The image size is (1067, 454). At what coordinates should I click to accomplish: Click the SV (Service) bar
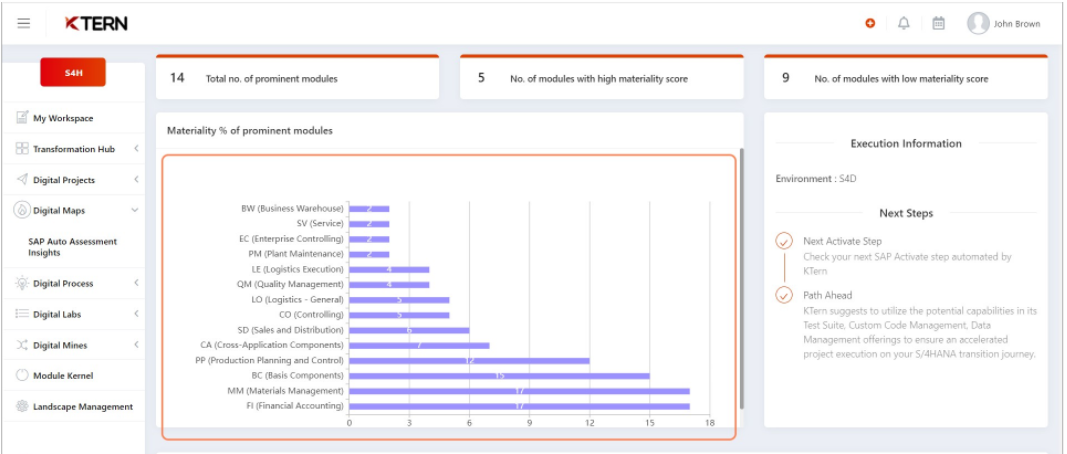tap(369, 224)
